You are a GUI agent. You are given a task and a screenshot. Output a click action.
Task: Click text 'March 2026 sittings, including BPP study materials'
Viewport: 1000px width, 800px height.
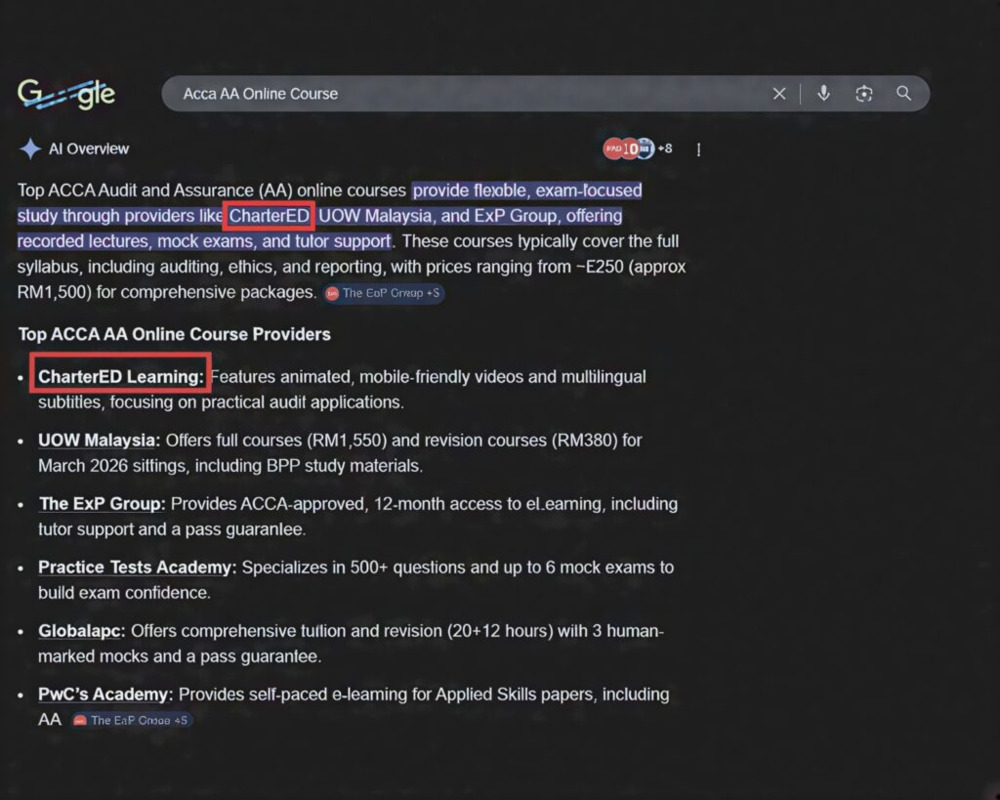[x=230, y=466]
